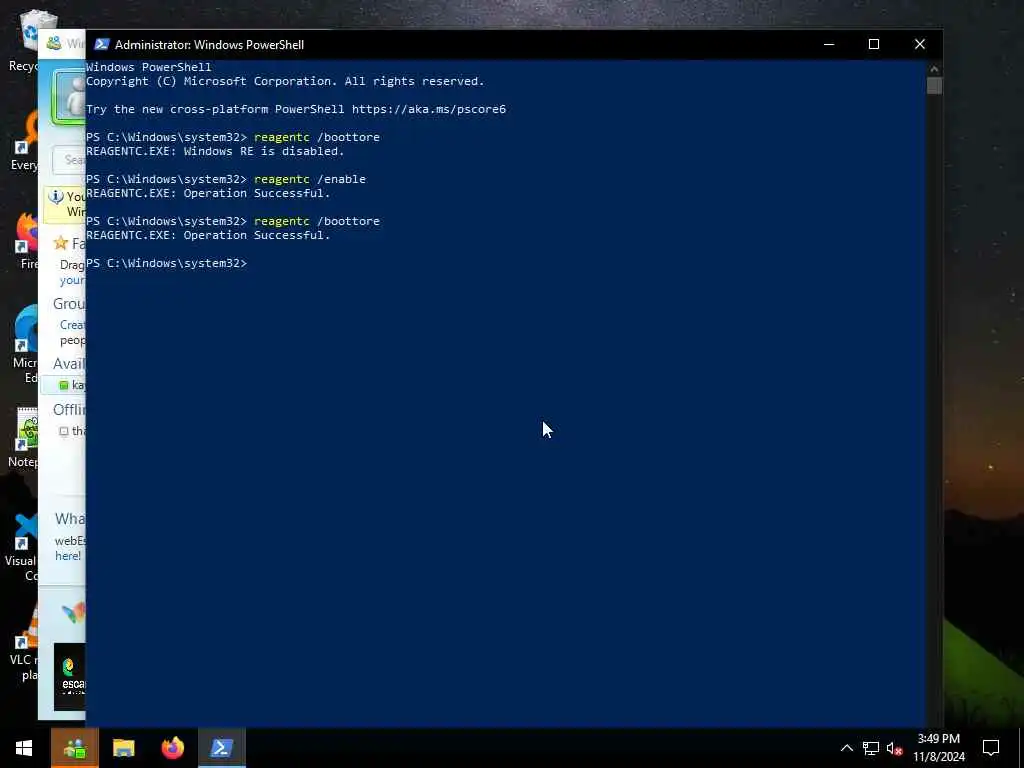Open the Windows Live Messenger taskbar icon
The image size is (1024, 768).
click(74, 748)
